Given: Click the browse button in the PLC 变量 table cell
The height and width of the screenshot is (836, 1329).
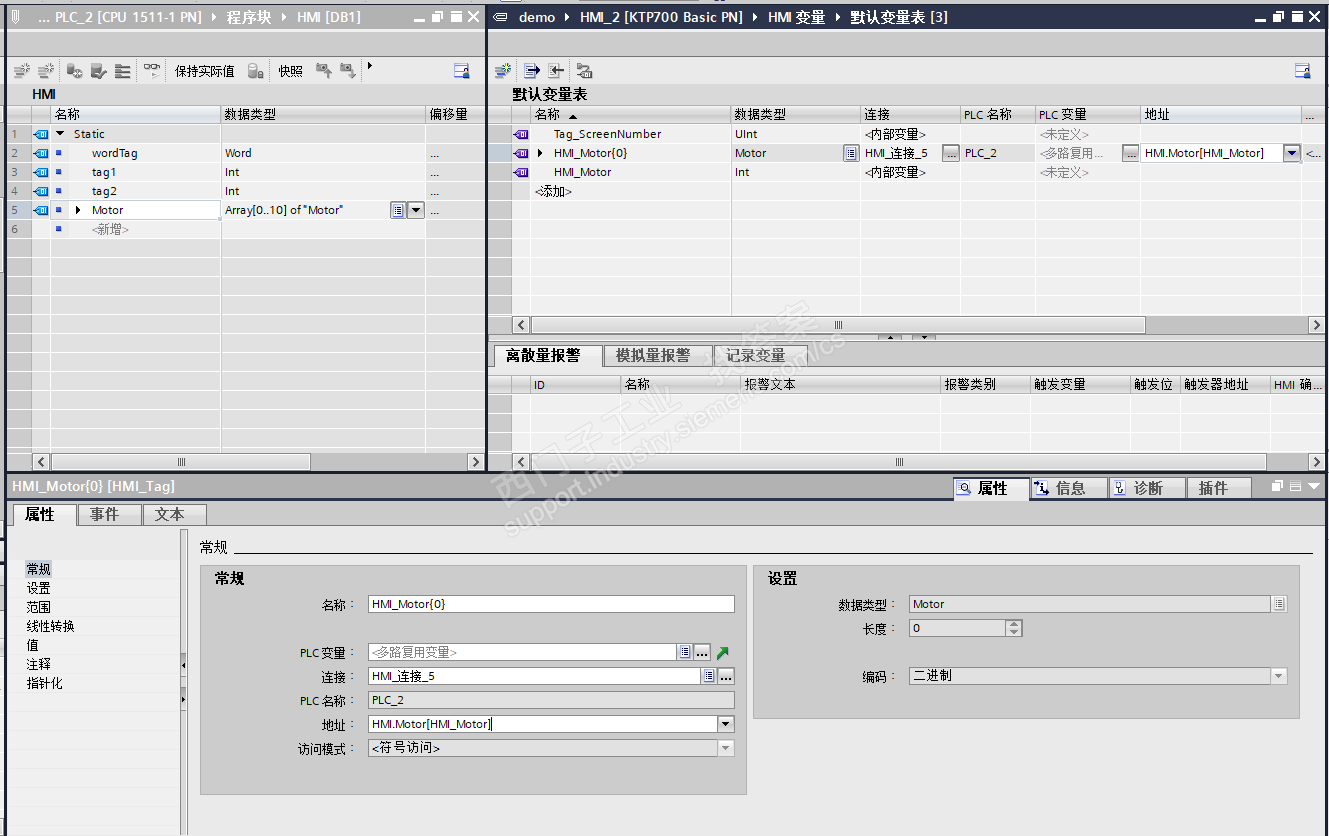Looking at the screenshot, I should point(1131,153).
